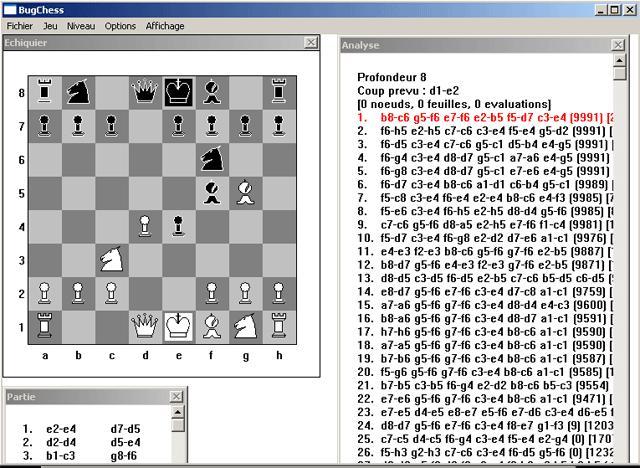Viewport: 640px width, 468px height.
Task: Click the black pawn on c7
Action: (111, 126)
